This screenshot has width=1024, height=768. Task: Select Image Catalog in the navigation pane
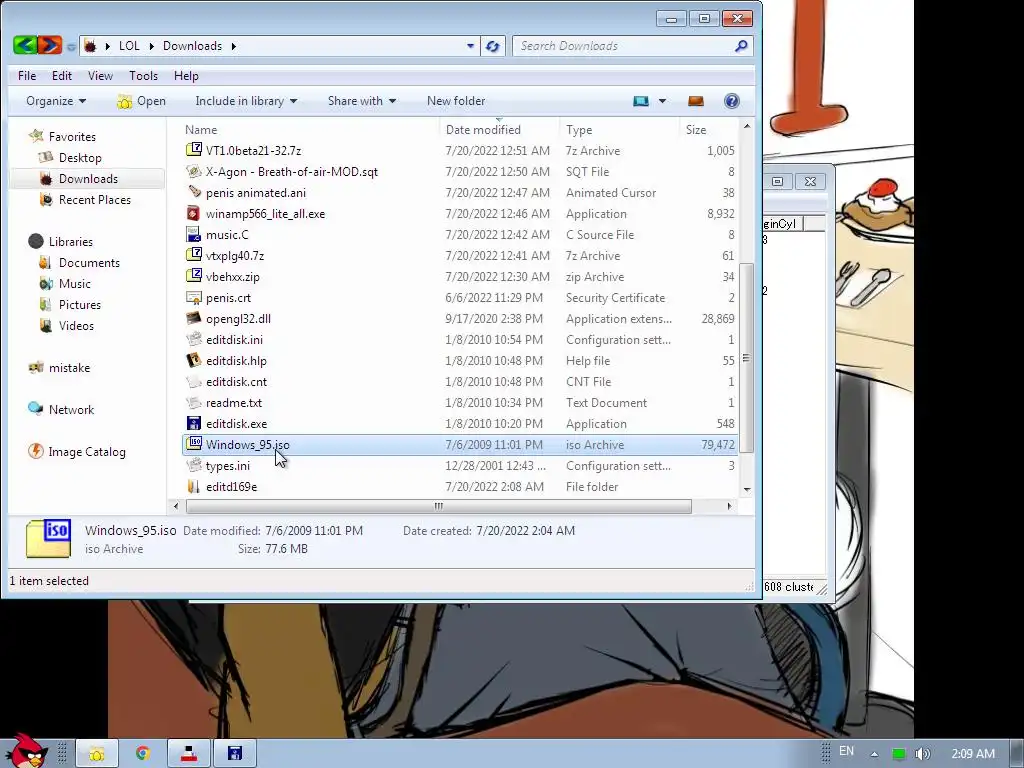tap(87, 451)
